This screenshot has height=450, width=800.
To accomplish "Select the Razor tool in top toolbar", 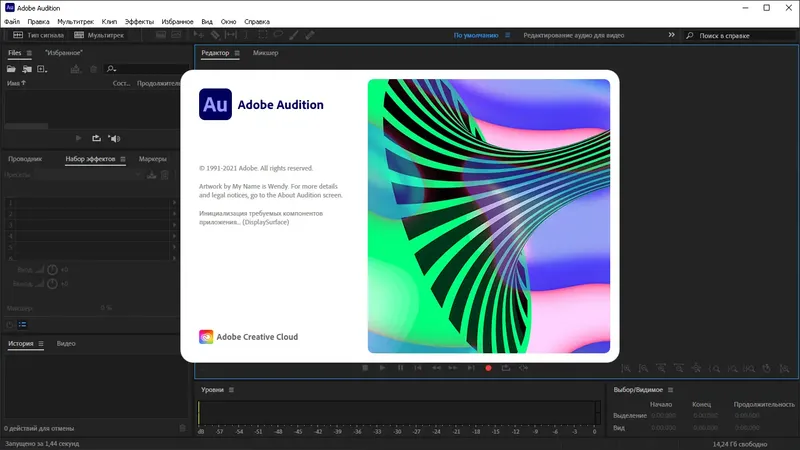I will (215, 35).
